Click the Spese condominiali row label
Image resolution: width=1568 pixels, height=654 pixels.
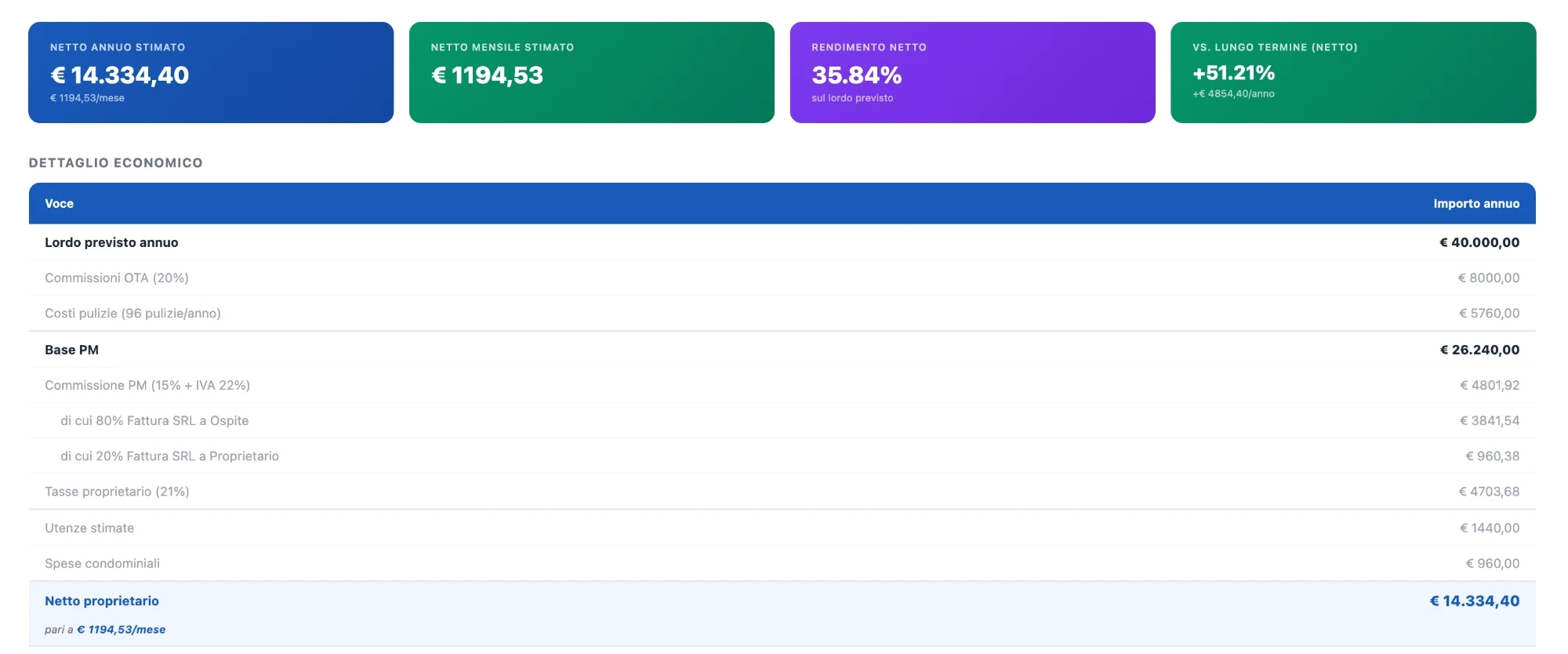click(x=102, y=563)
